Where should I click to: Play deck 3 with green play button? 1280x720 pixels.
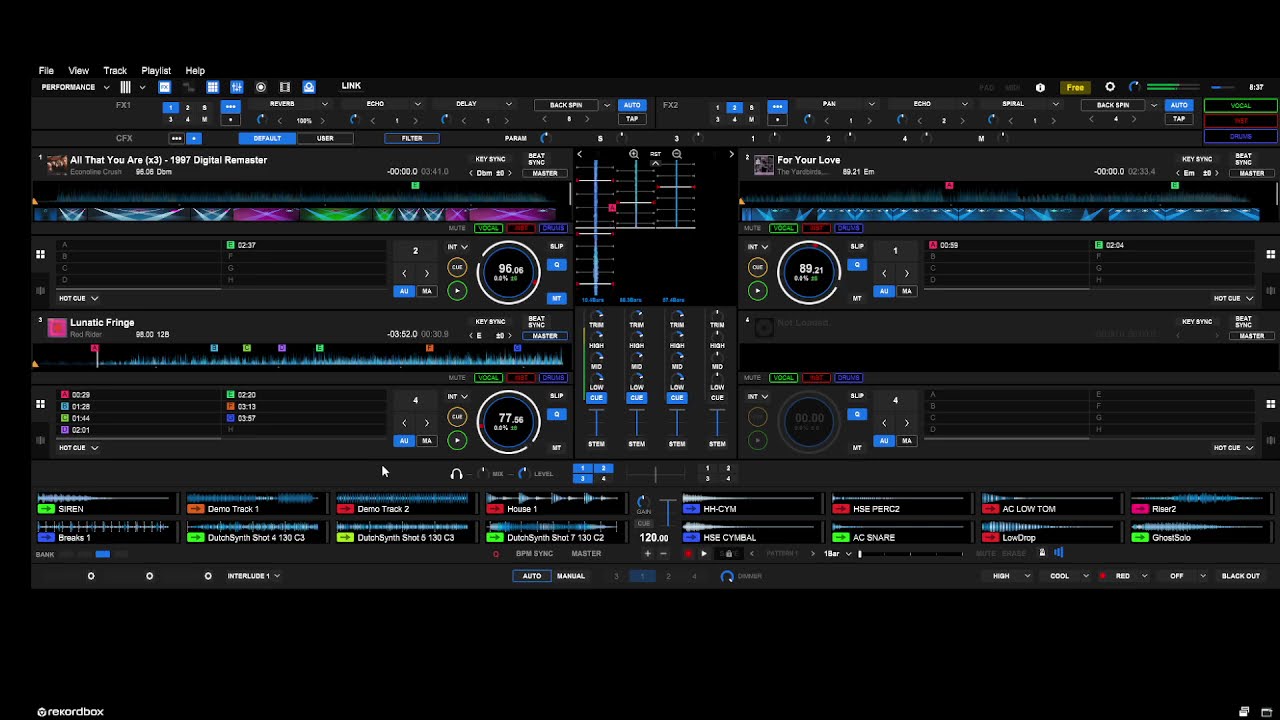click(x=457, y=440)
